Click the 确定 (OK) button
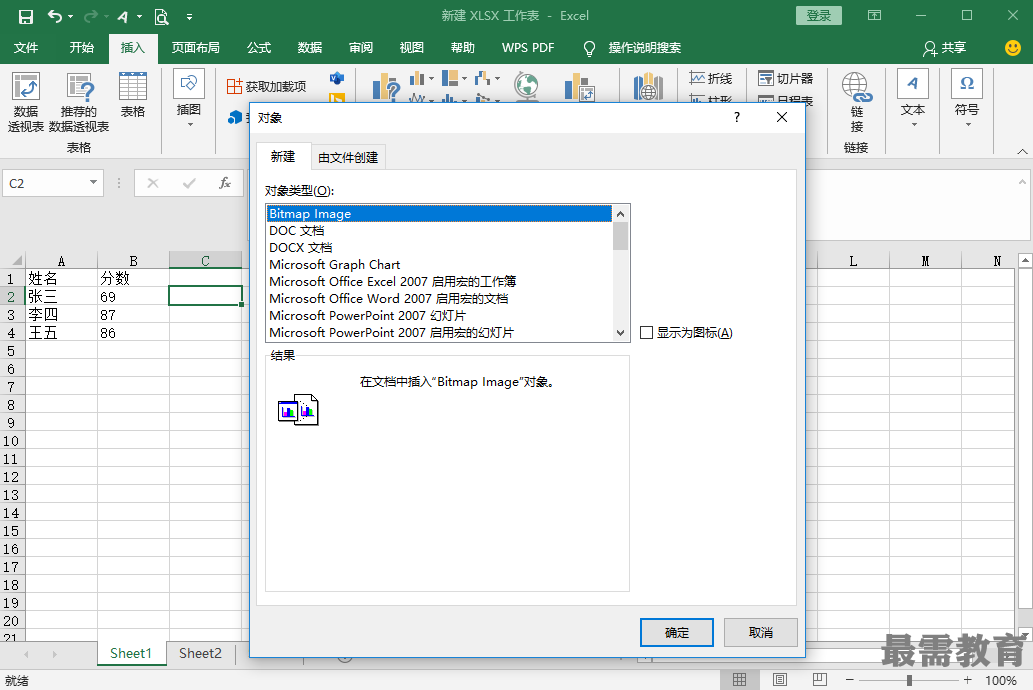Viewport: 1033px width, 690px height. point(677,633)
